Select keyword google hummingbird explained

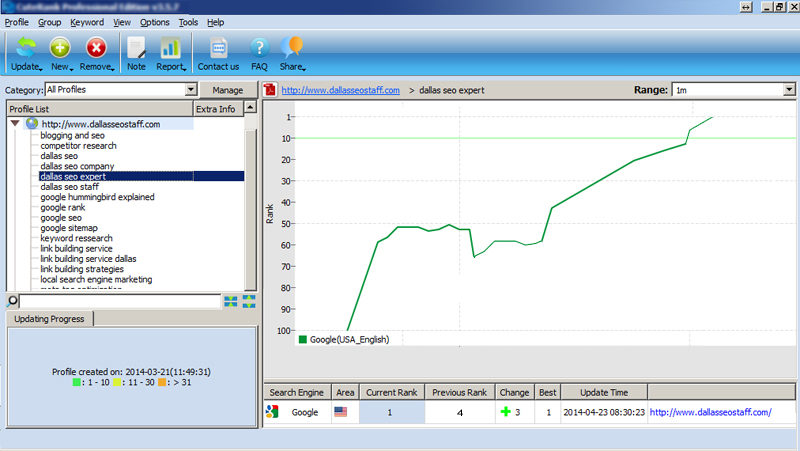point(97,197)
